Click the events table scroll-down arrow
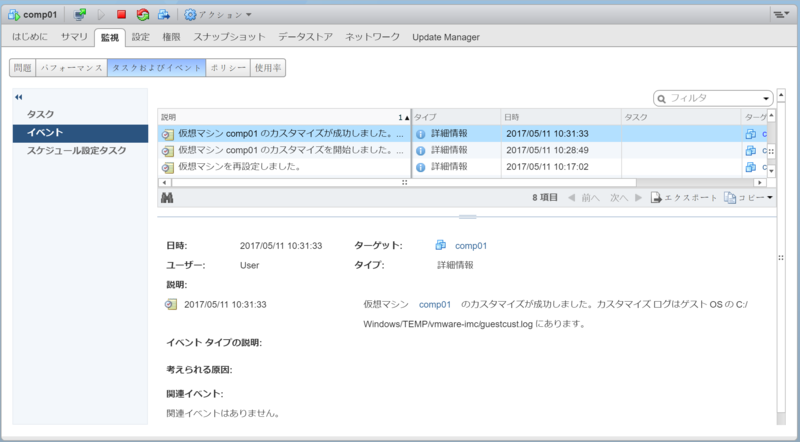The image size is (800, 442). [x=771, y=171]
